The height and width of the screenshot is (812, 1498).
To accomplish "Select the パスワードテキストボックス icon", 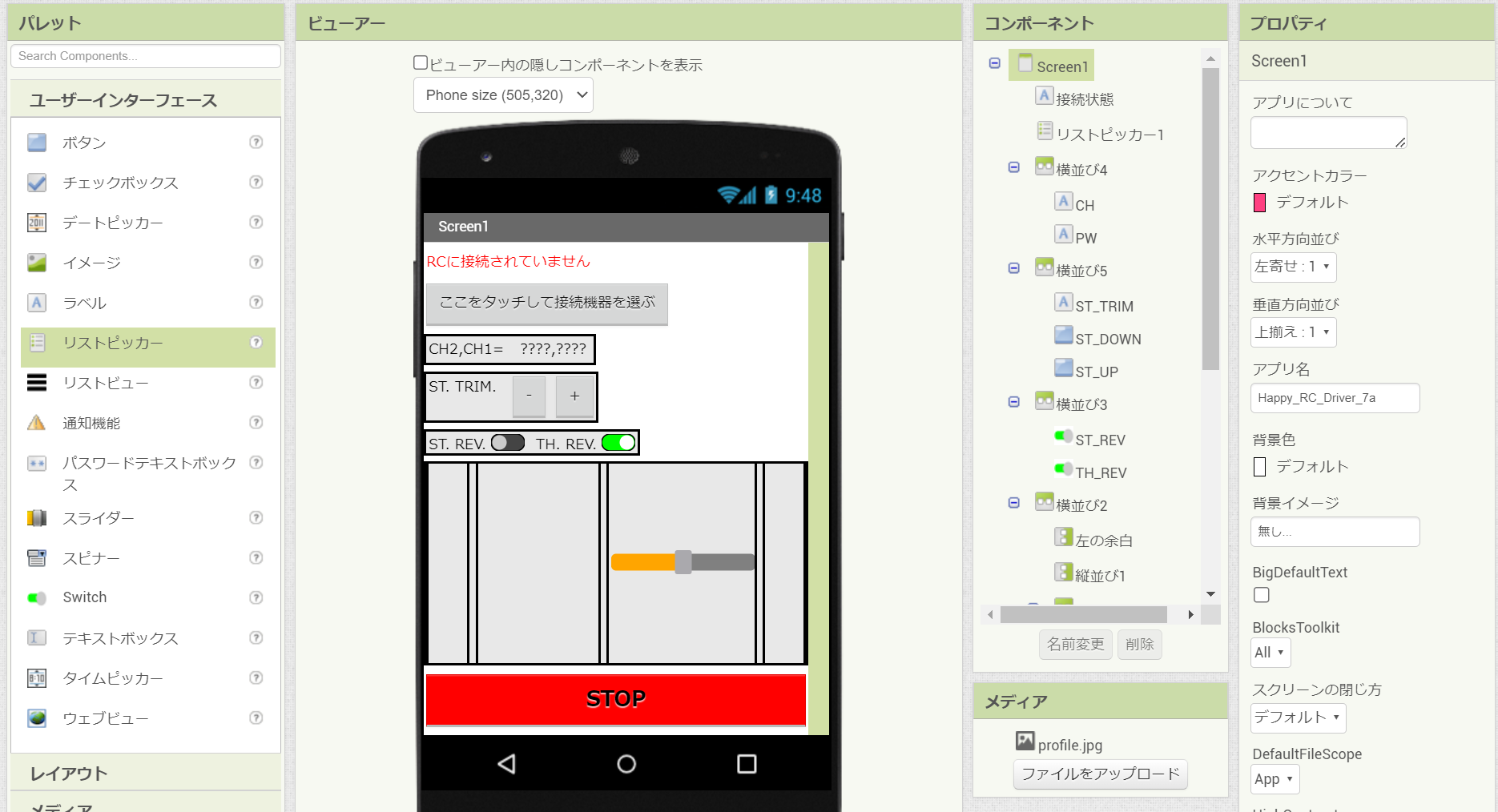I will click(x=37, y=463).
